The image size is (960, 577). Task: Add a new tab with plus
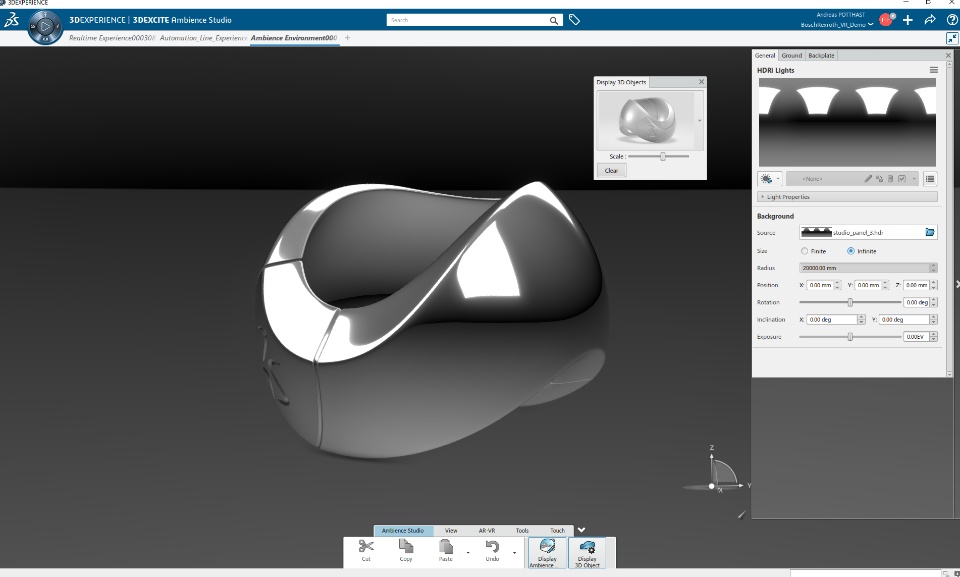(x=347, y=38)
